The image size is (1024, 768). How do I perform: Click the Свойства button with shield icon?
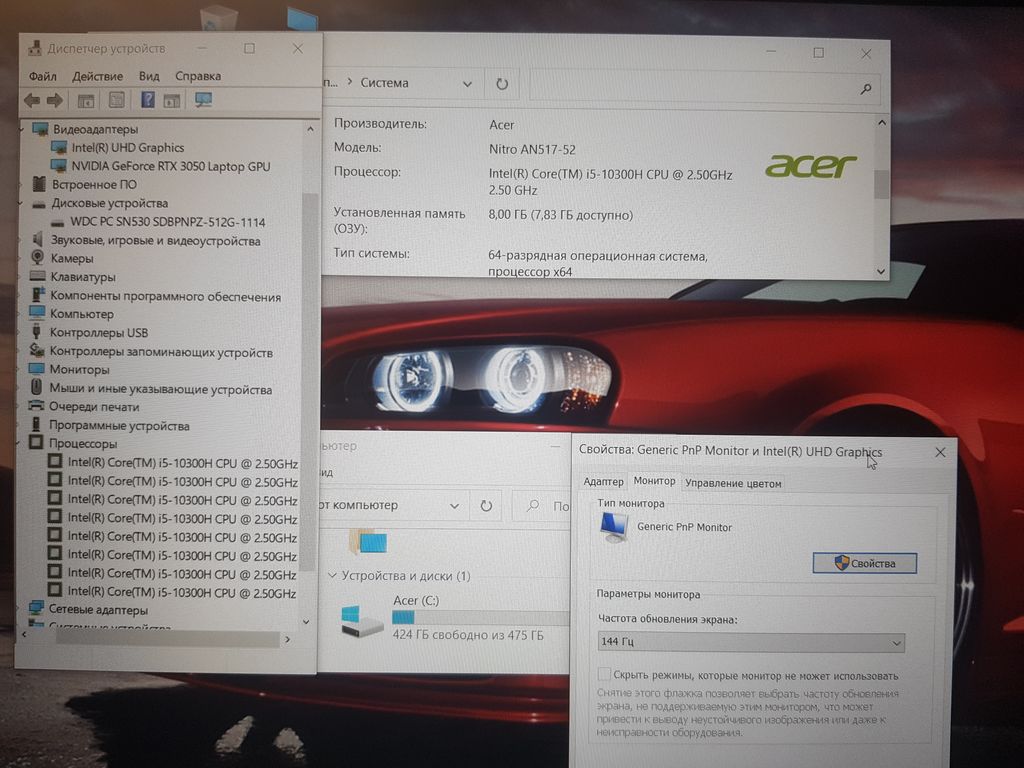tap(864, 564)
